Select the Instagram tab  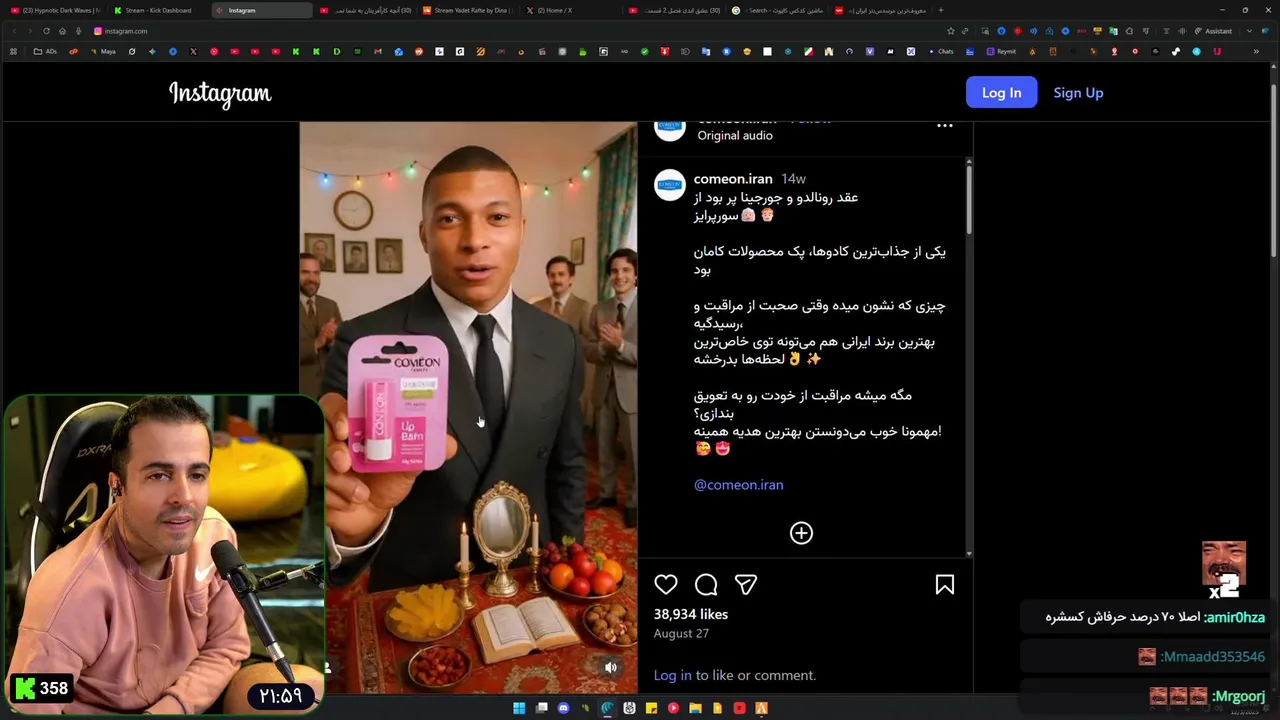(260, 10)
